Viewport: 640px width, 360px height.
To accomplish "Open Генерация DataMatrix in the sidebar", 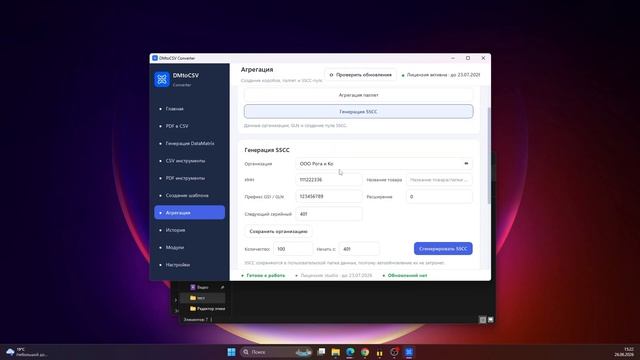I will [189, 143].
